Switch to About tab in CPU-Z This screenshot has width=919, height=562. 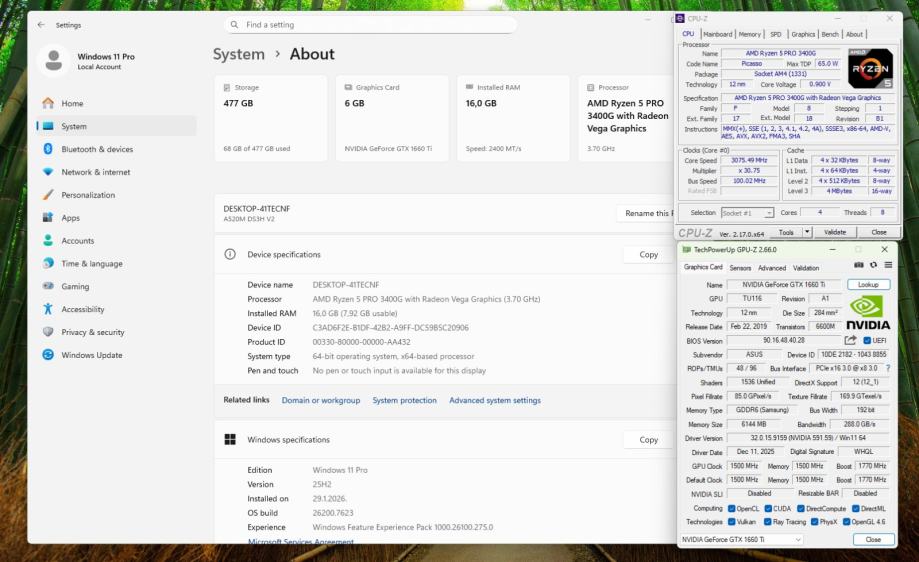(854, 34)
